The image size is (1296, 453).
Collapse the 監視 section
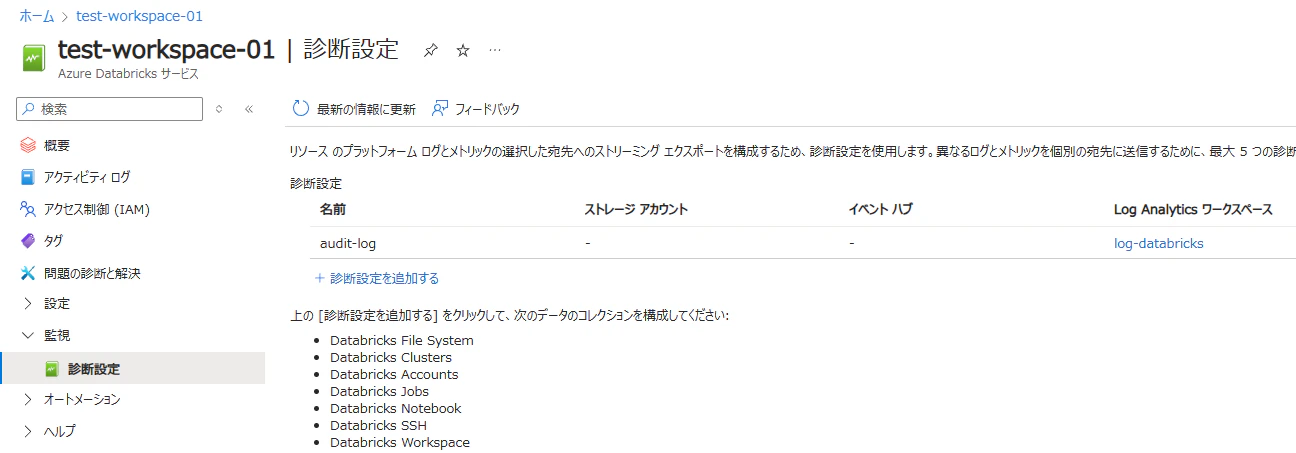tap(28, 335)
